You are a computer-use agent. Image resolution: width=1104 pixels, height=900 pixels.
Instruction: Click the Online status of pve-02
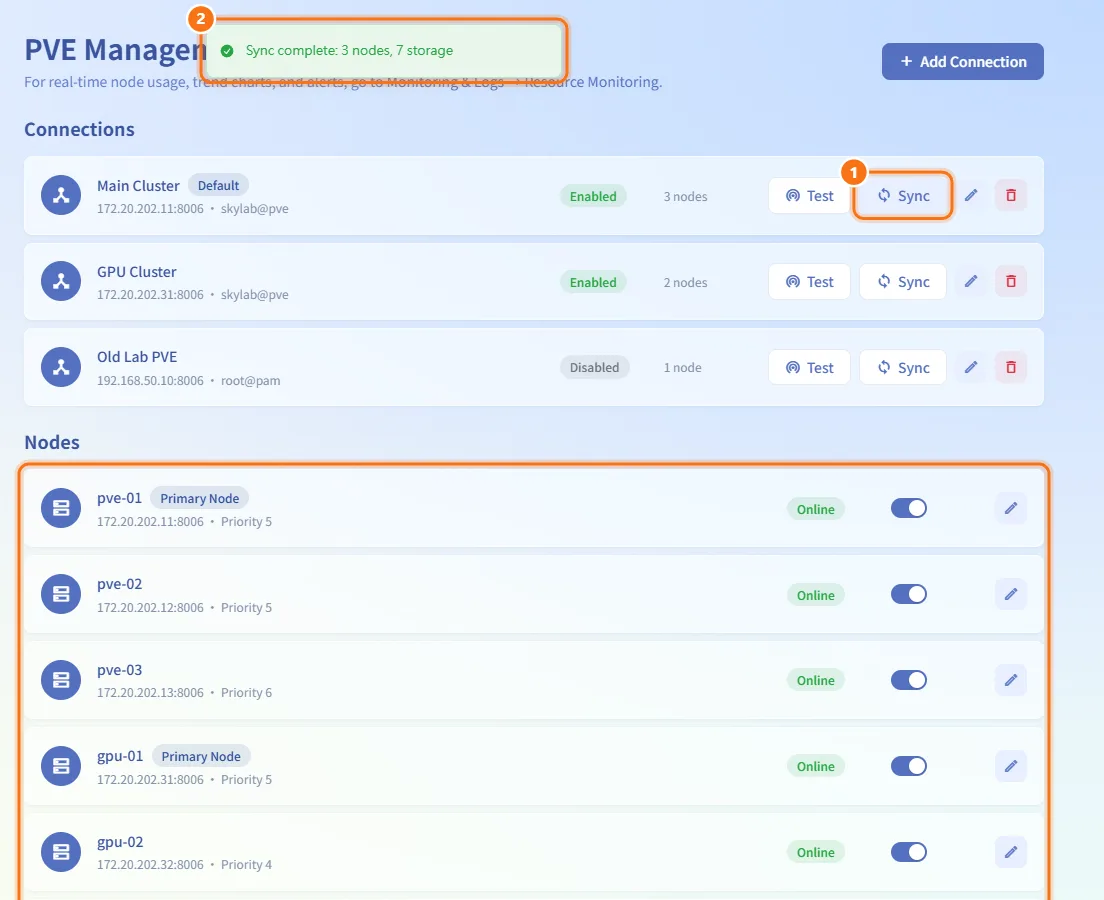click(815, 595)
